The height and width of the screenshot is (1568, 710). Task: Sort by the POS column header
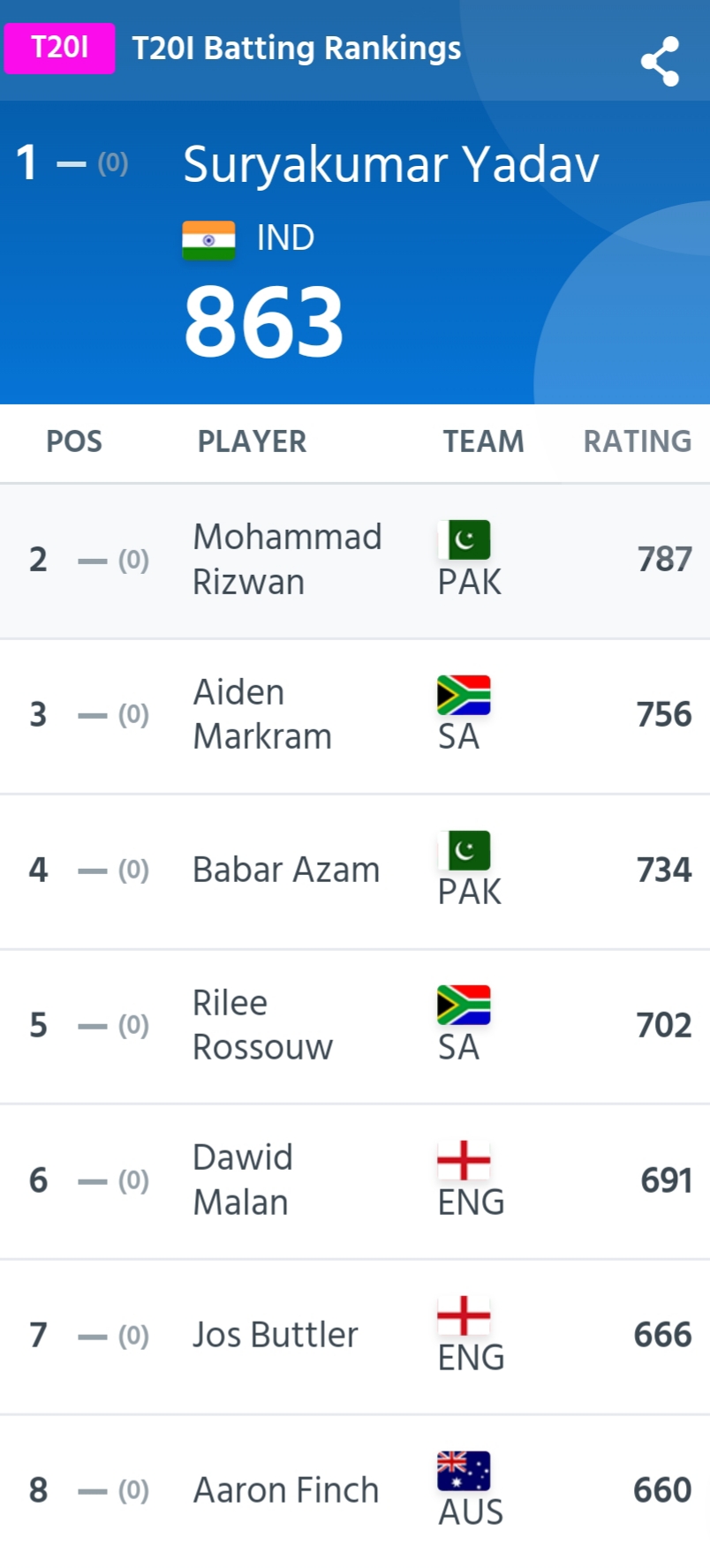coord(74,441)
